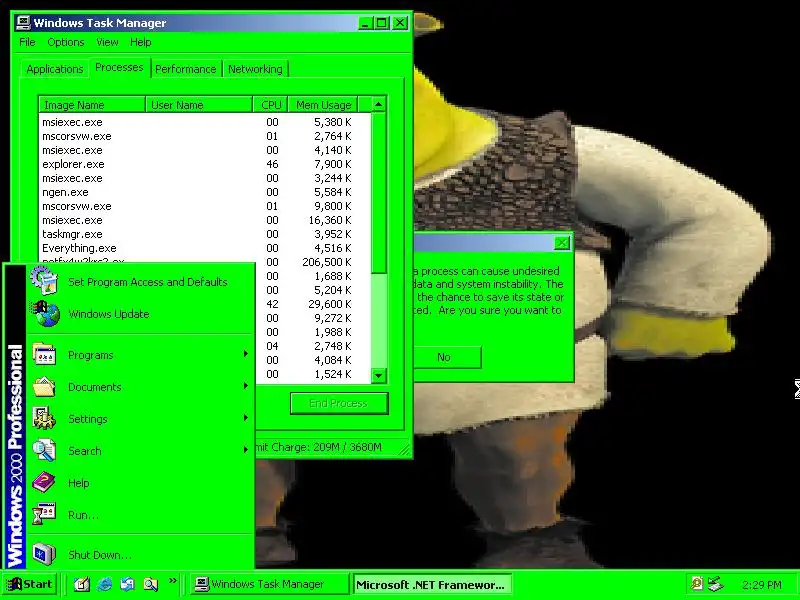Open the File menu in Task Manager
This screenshot has height=600, width=800.
(27, 42)
